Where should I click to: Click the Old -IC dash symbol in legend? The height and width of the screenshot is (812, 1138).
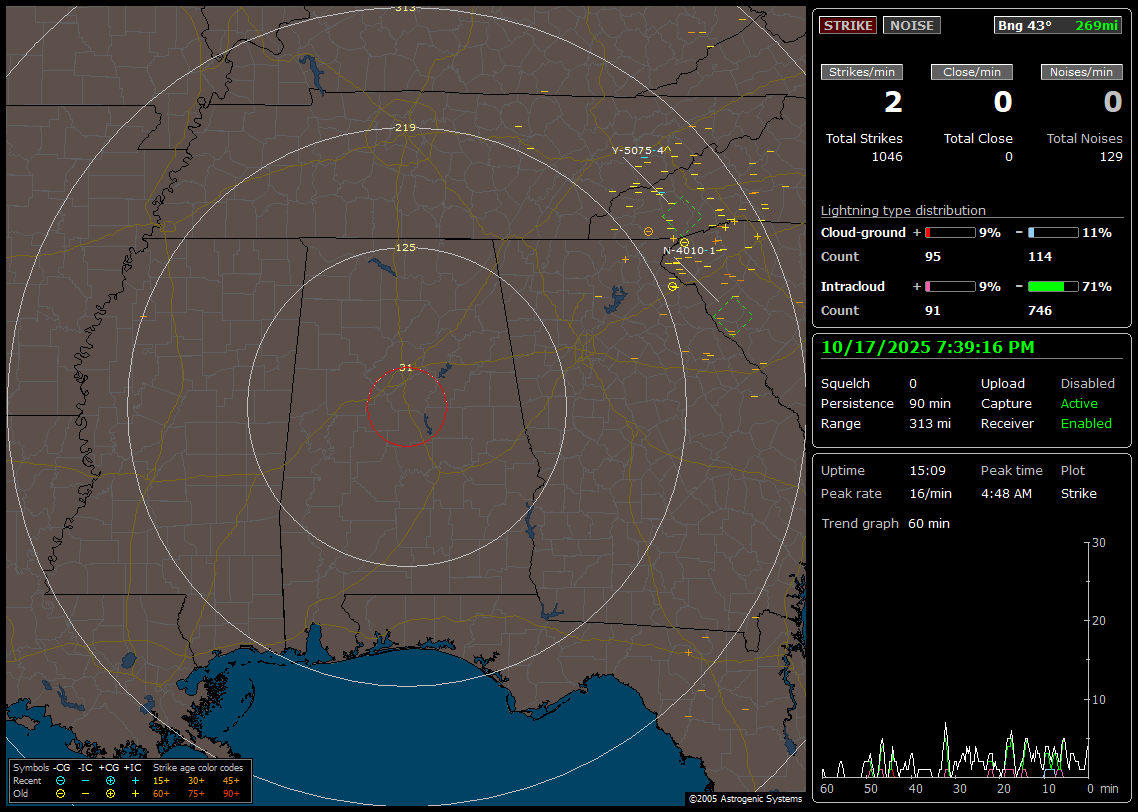pos(85,793)
